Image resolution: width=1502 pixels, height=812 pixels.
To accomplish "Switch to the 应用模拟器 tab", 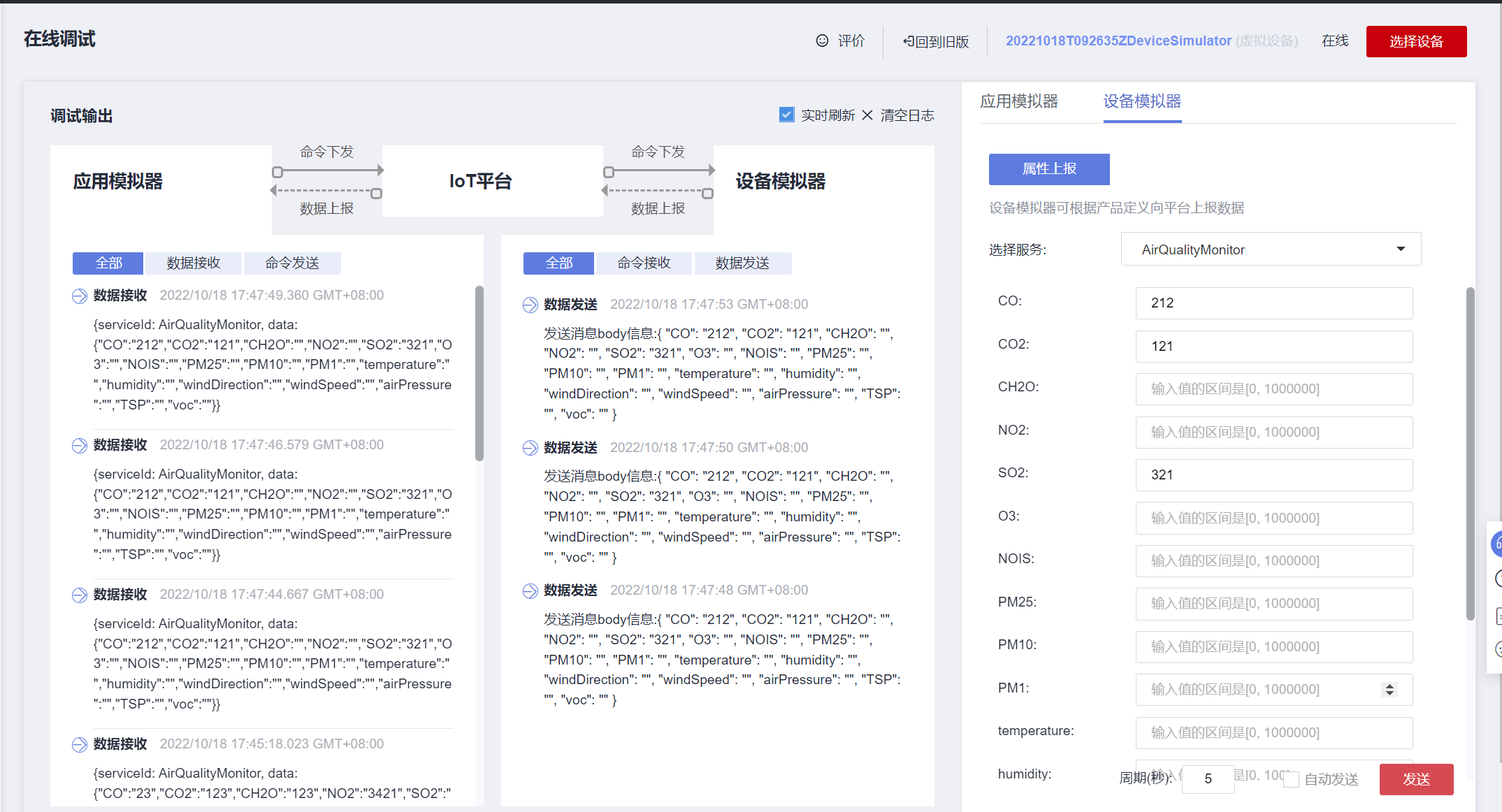I will 1019,101.
